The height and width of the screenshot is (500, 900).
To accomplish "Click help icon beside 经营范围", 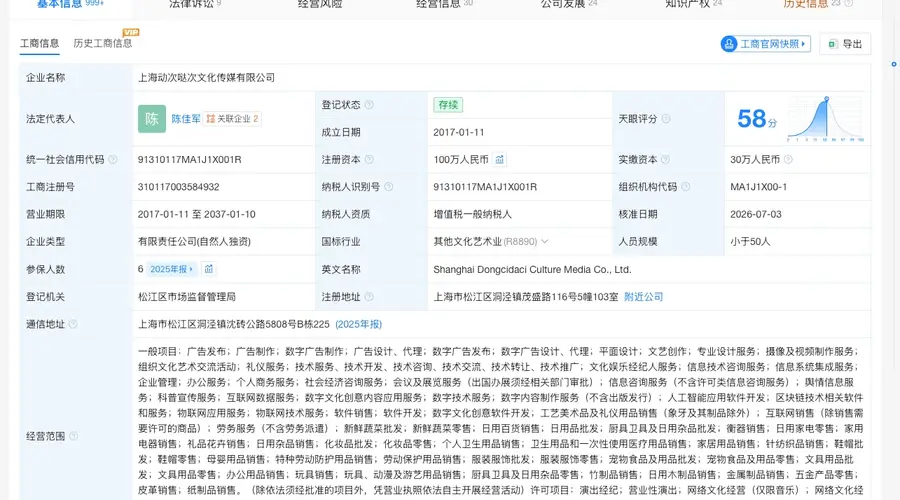I will tap(73, 436).
